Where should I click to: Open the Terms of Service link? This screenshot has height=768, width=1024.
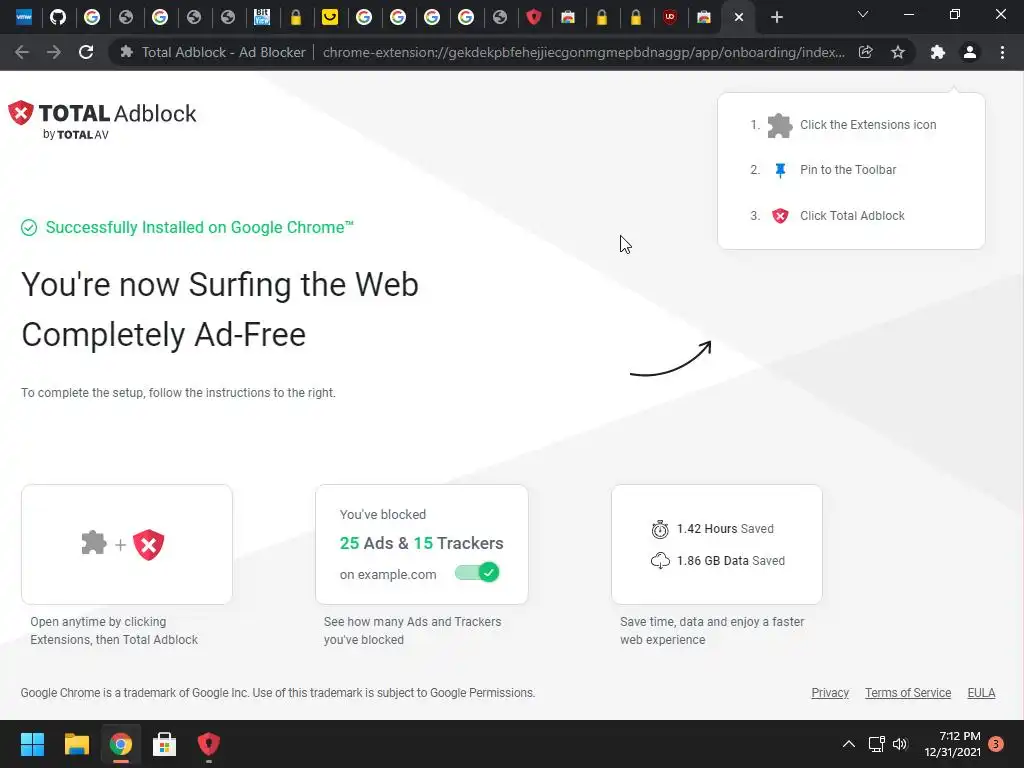(x=908, y=693)
